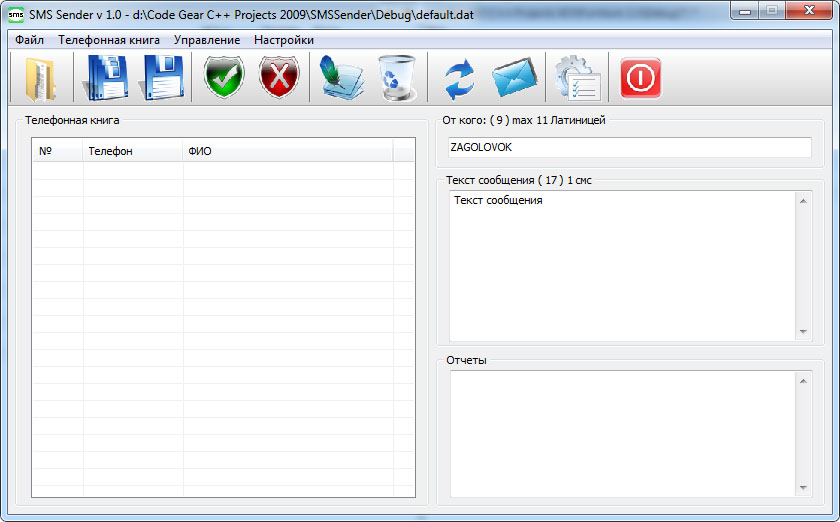The height and width of the screenshot is (522, 840).
Task: Open file with the folder icon
Action: coord(41,78)
